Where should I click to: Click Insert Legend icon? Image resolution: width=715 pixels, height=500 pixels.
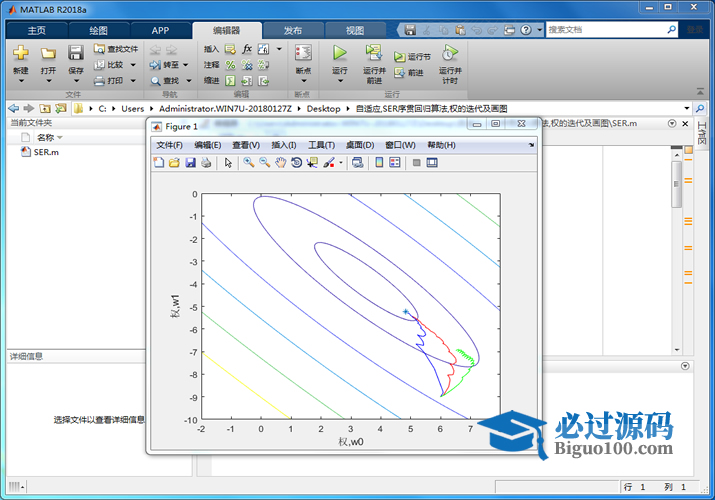(395, 163)
